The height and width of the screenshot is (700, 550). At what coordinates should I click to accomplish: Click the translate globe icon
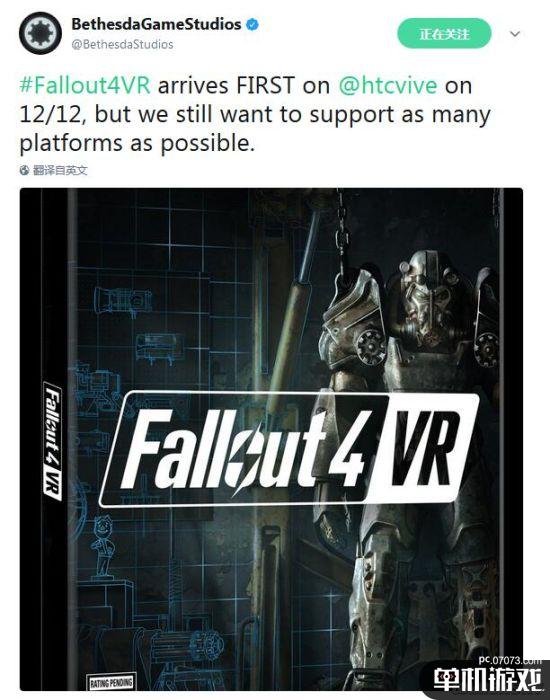click(25, 170)
